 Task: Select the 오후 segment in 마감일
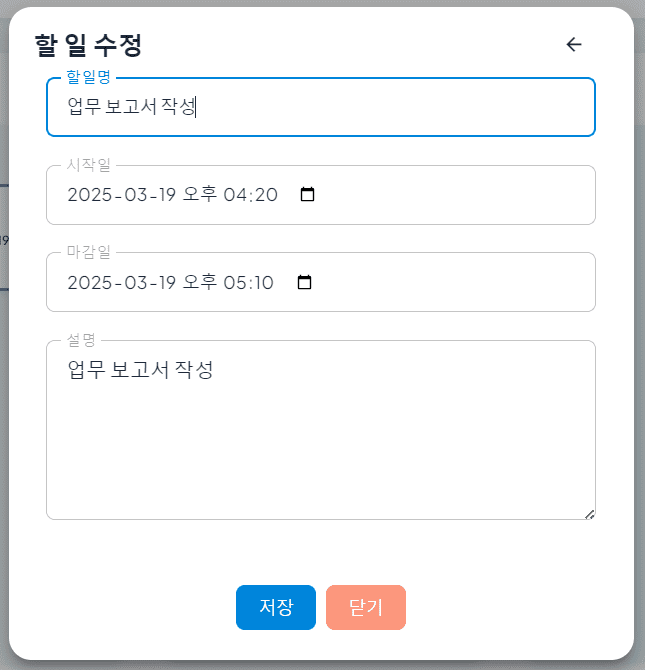point(200,283)
